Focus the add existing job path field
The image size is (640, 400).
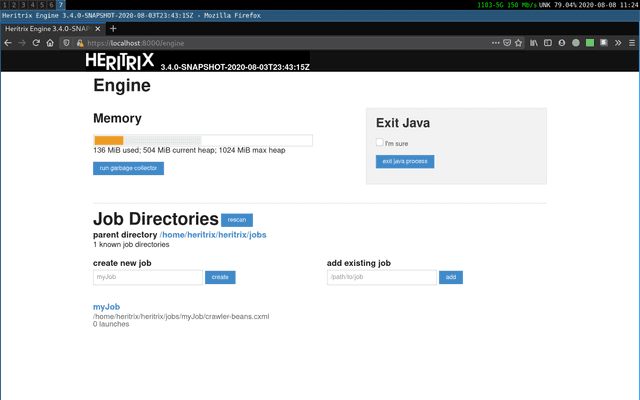click(x=382, y=277)
